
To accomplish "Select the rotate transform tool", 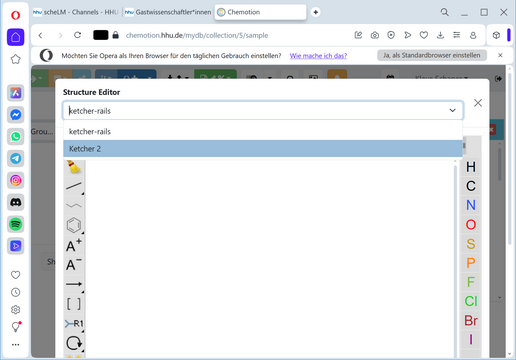I will pyautogui.click(x=74, y=343).
